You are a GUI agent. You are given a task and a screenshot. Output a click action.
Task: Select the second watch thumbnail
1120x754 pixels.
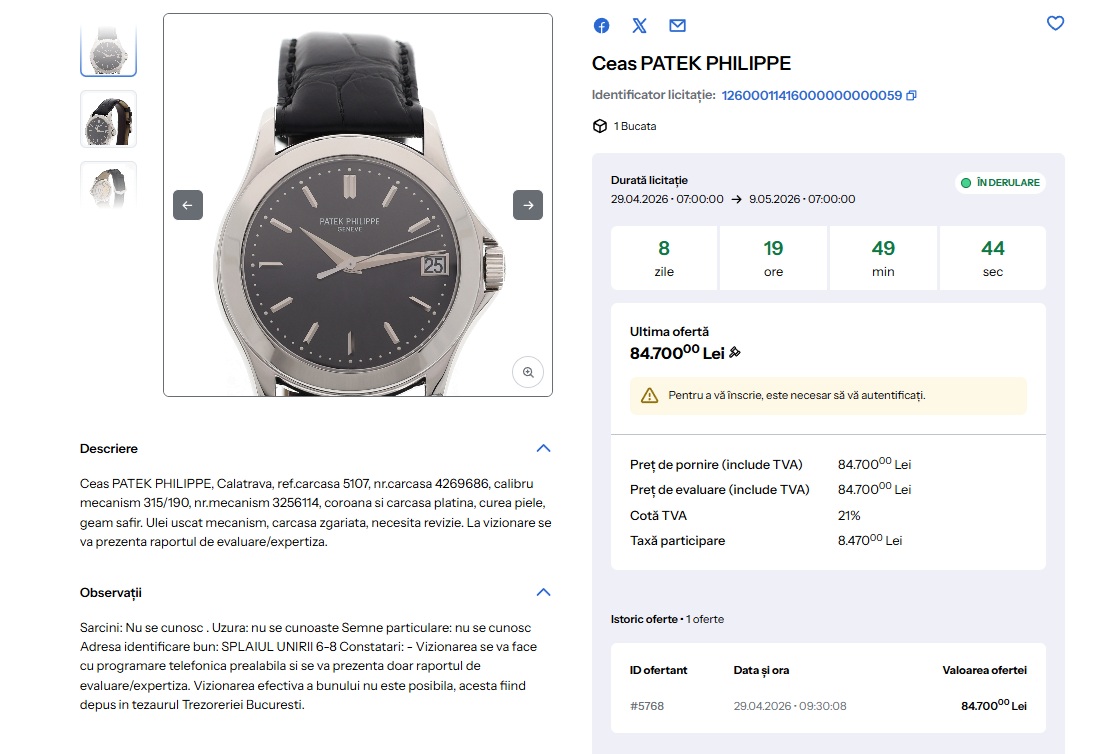108,119
